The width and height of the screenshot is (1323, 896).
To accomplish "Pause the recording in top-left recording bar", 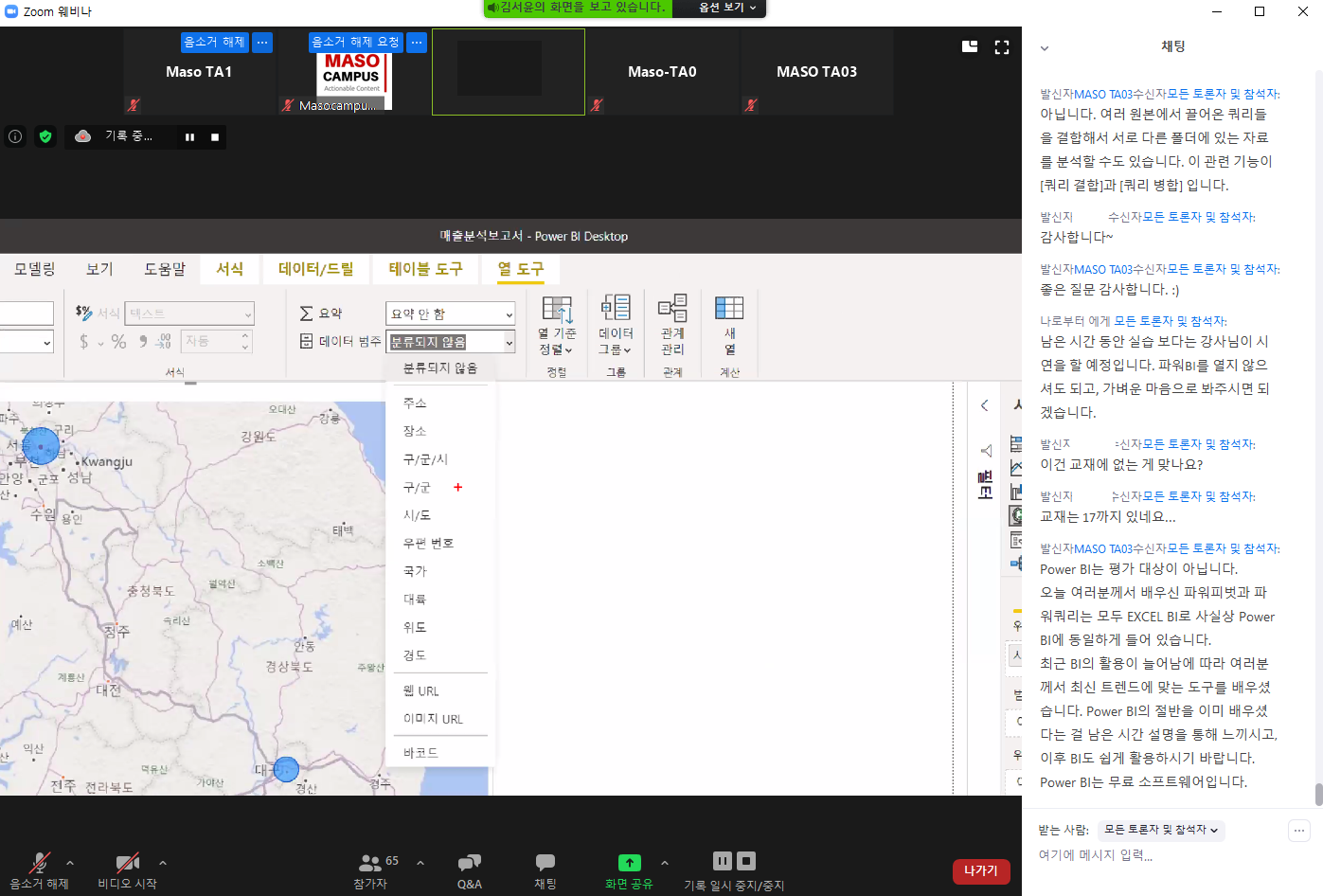I will [189, 137].
